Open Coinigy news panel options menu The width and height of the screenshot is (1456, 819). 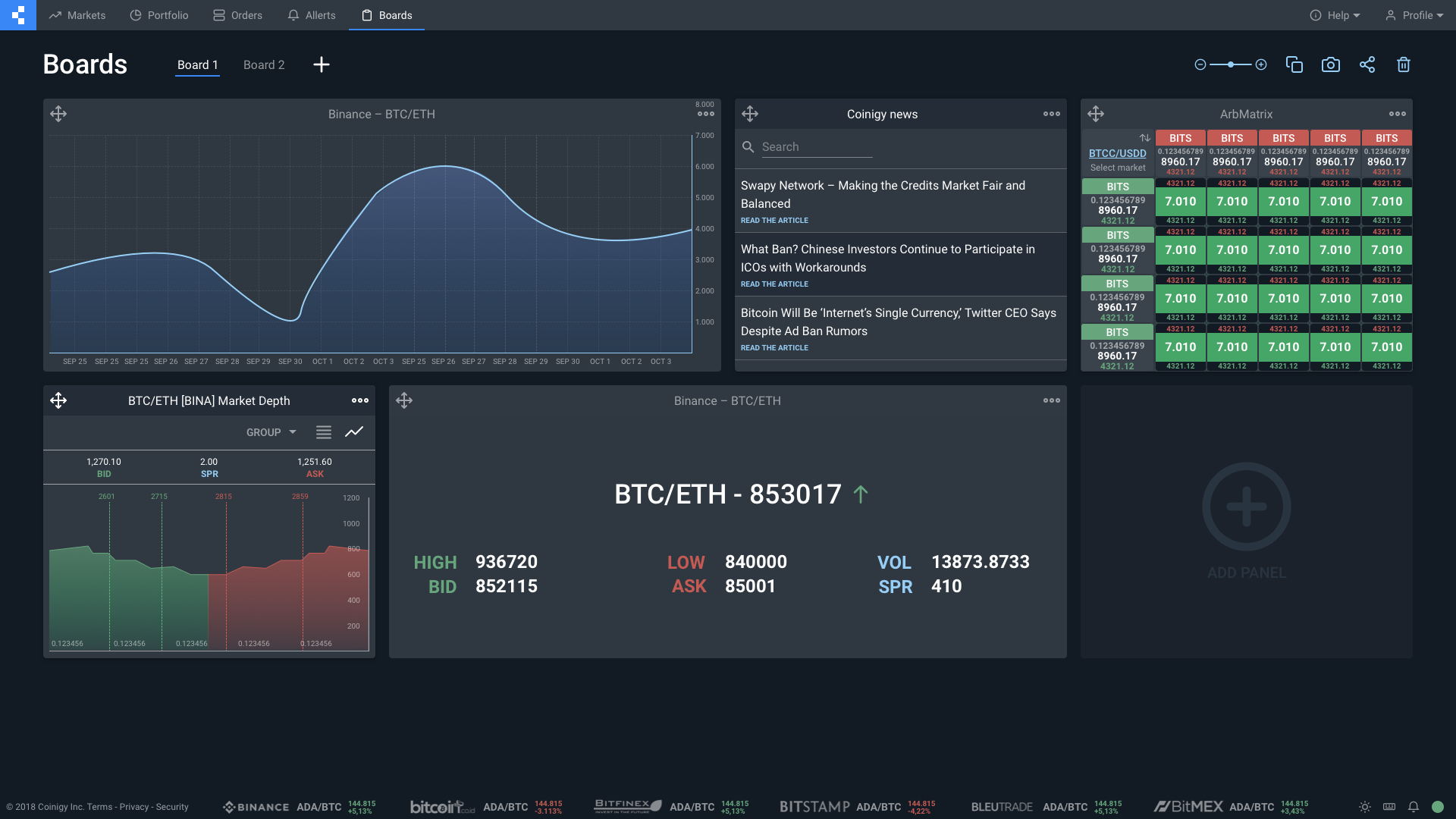(x=1051, y=114)
